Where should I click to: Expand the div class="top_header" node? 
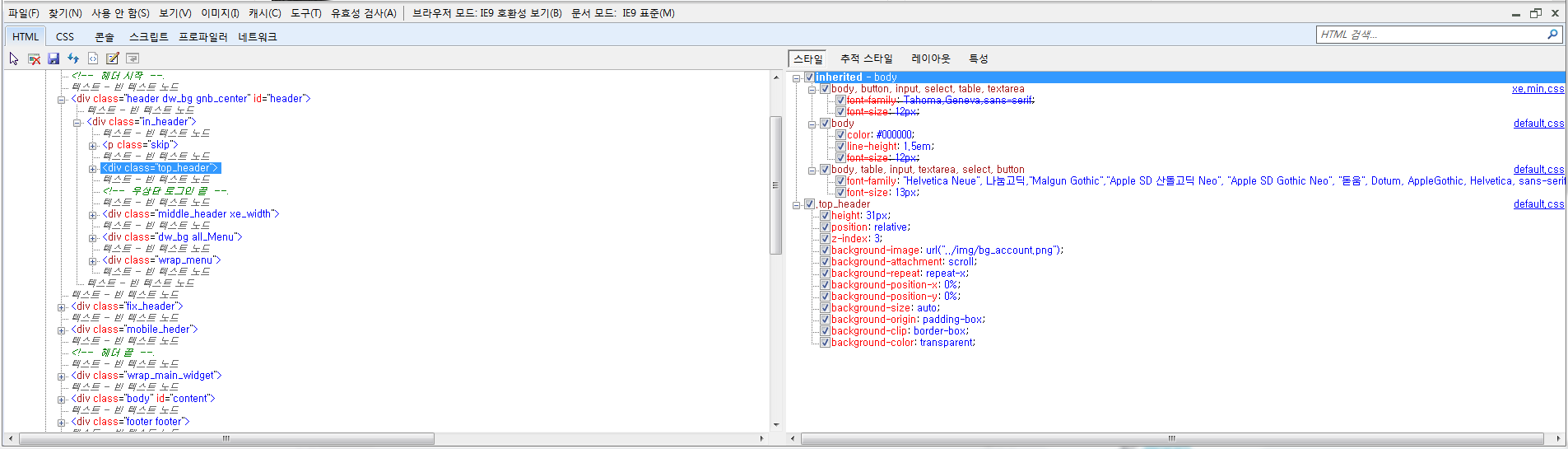(93, 169)
